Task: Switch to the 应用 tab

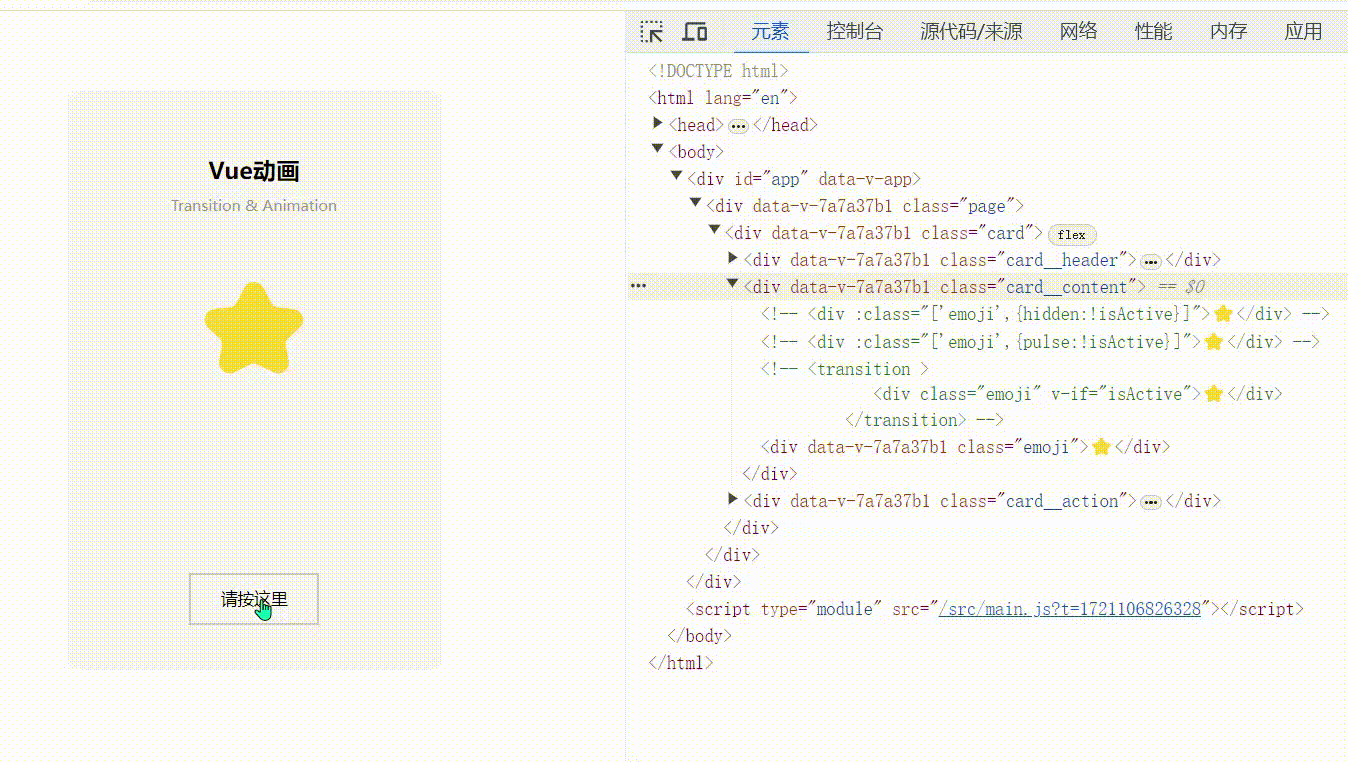Action: 1303,31
